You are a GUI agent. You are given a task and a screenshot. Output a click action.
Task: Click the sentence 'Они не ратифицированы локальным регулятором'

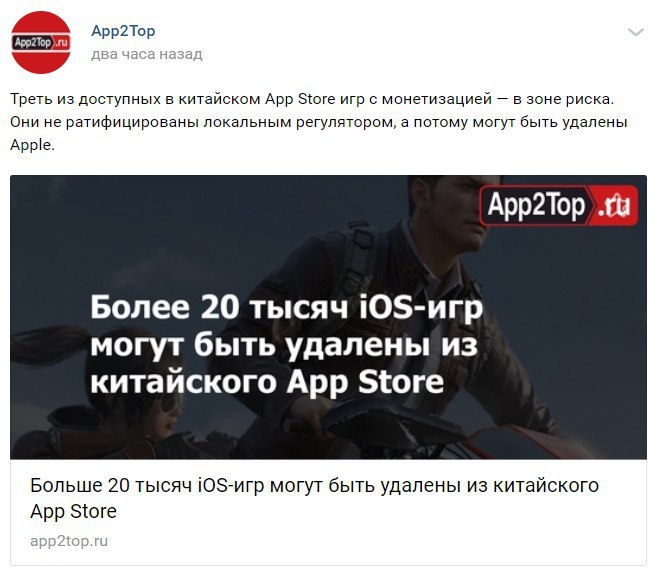203,122
